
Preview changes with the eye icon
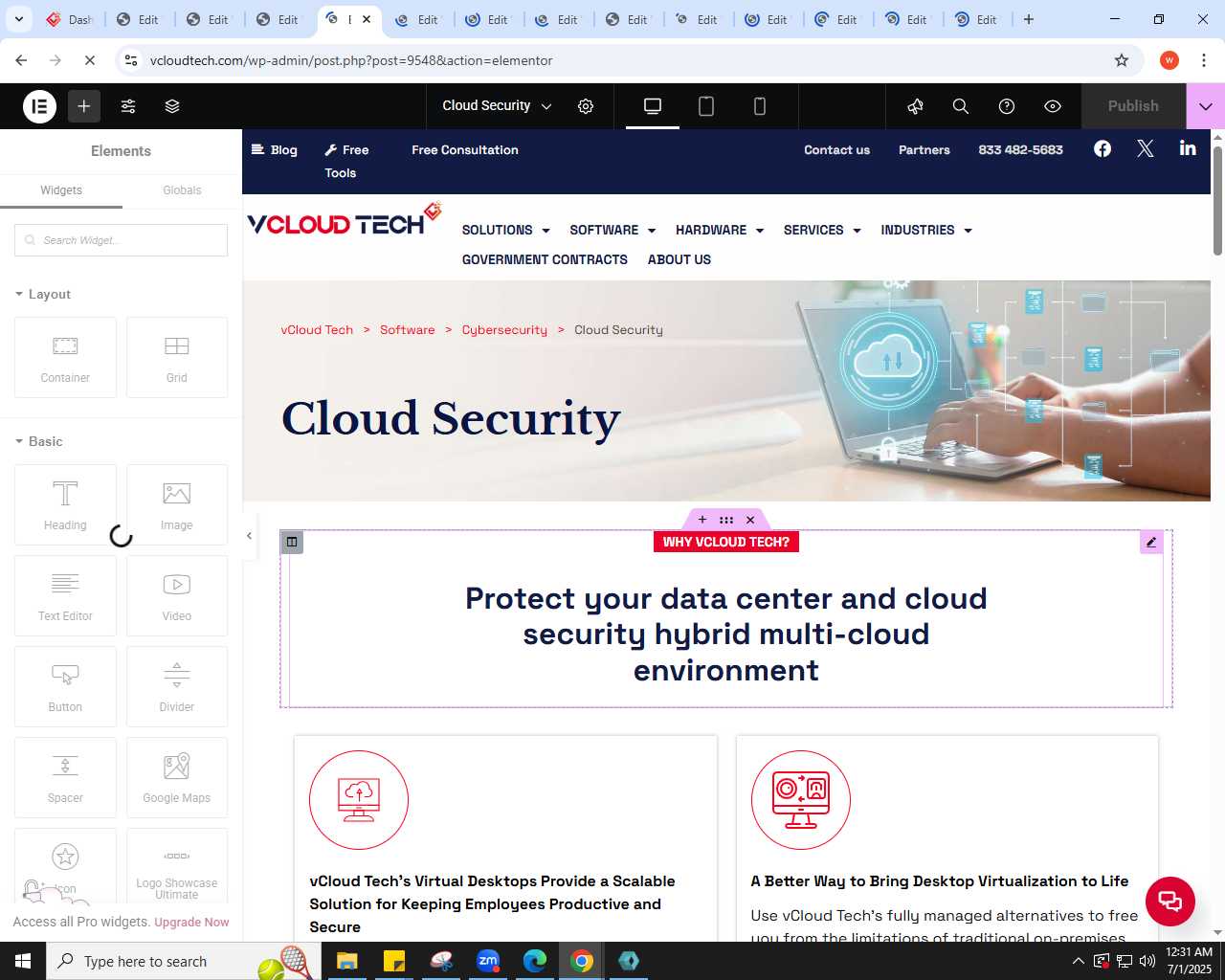tap(1053, 106)
